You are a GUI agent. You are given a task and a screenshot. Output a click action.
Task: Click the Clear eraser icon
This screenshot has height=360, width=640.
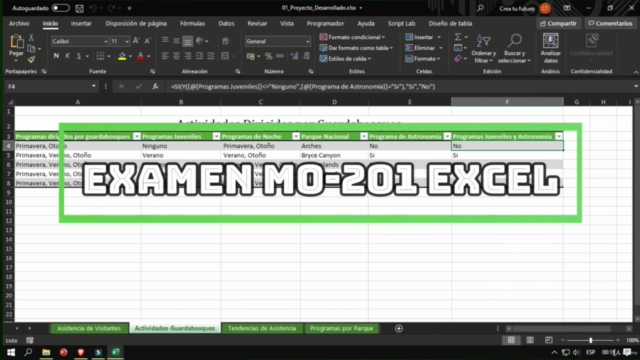click(x=458, y=59)
